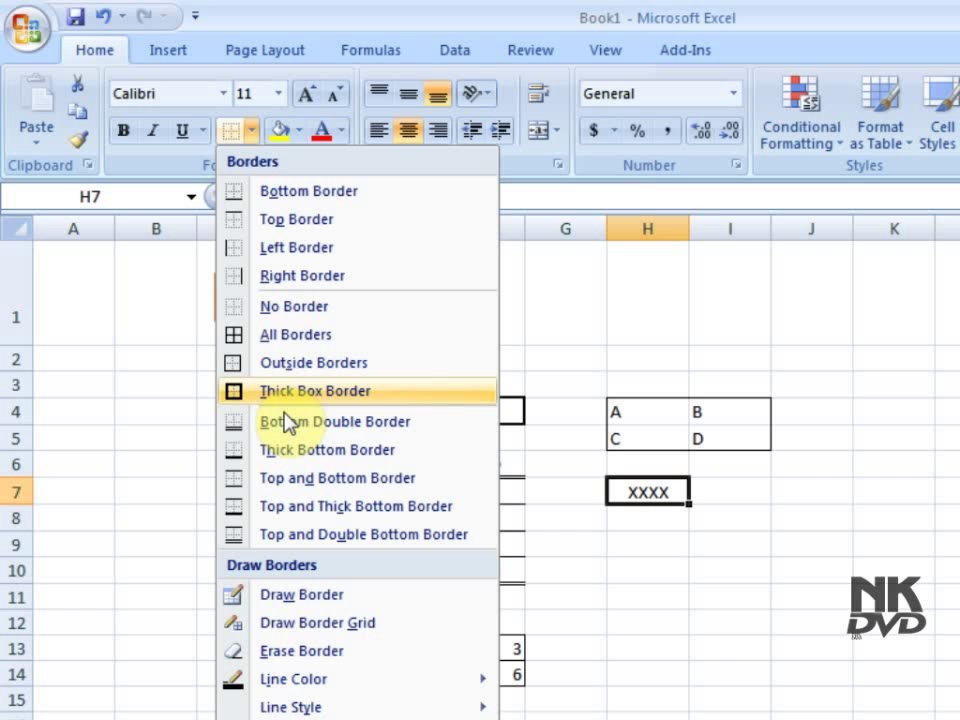
Task: Toggle Italic formatting
Action: click(x=153, y=130)
